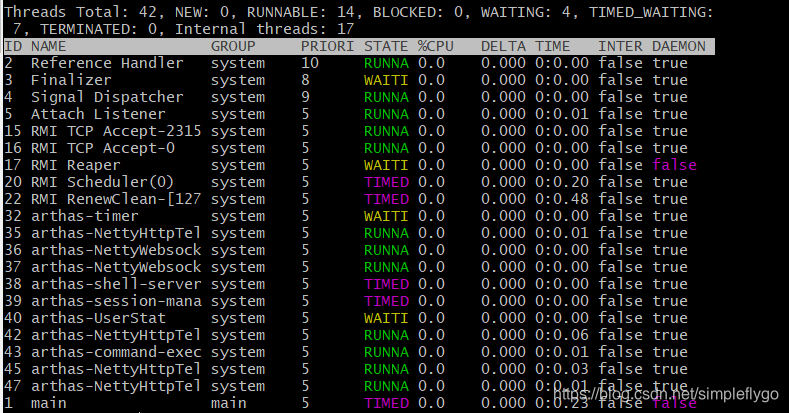Select the 'Attach Listener' thread name
Screen dimensions: 789x413
(x=98, y=115)
